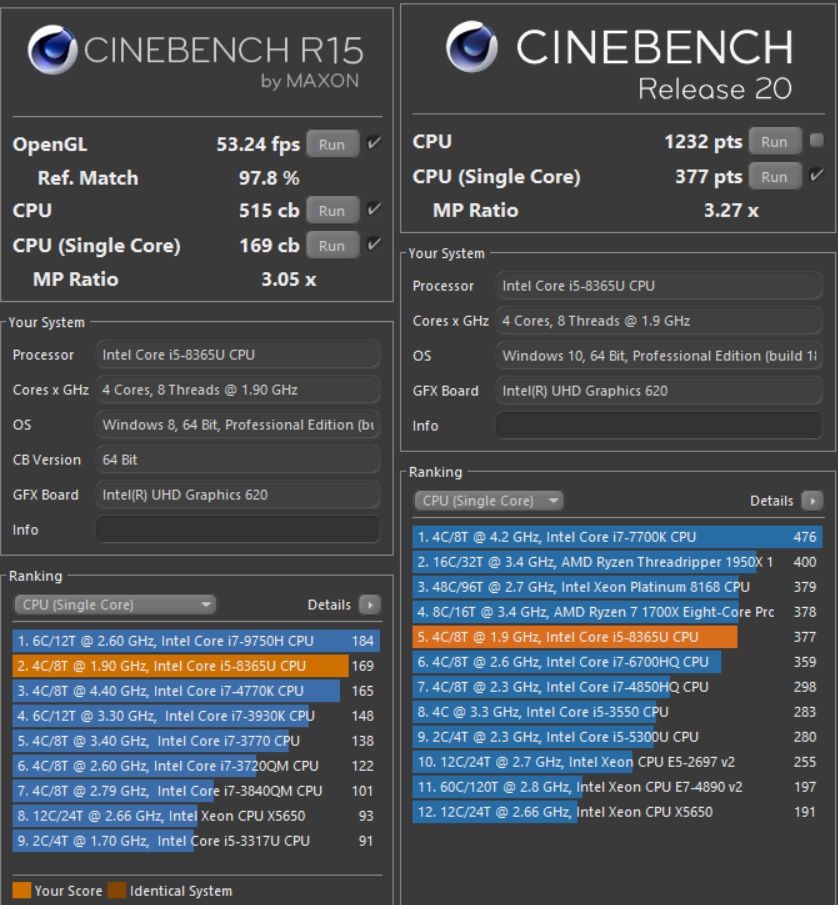Click the R20 GFX Board field UHD Graphics 620
Viewport: 838px width, 905px height.
point(659,391)
